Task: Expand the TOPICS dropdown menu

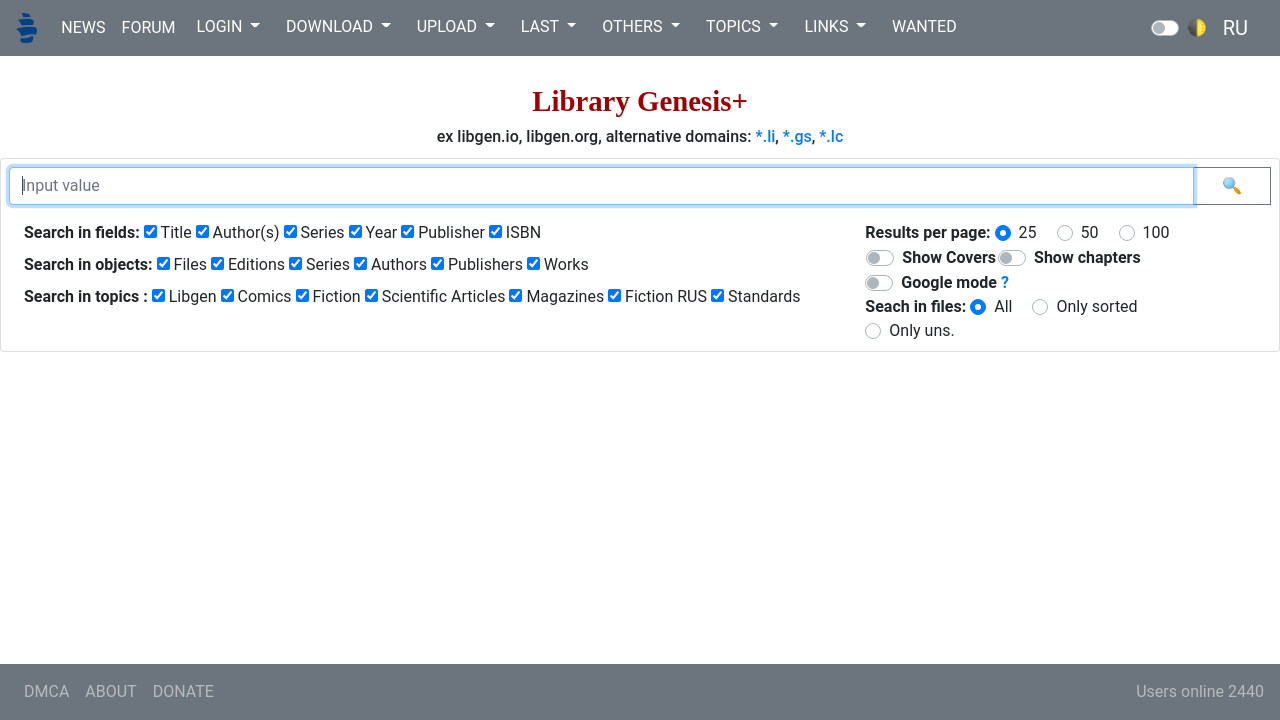Action: tap(742, 27)
